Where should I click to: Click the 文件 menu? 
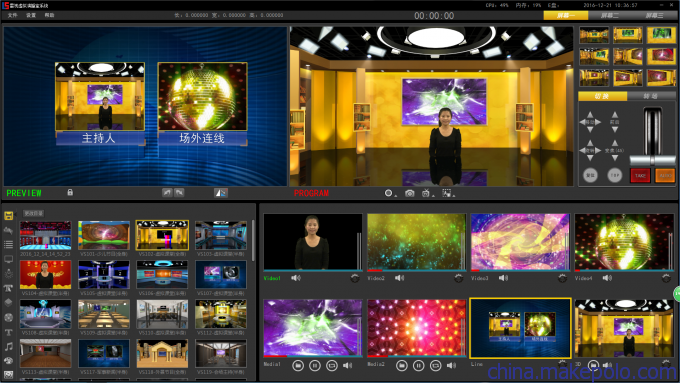coord(13,15)
